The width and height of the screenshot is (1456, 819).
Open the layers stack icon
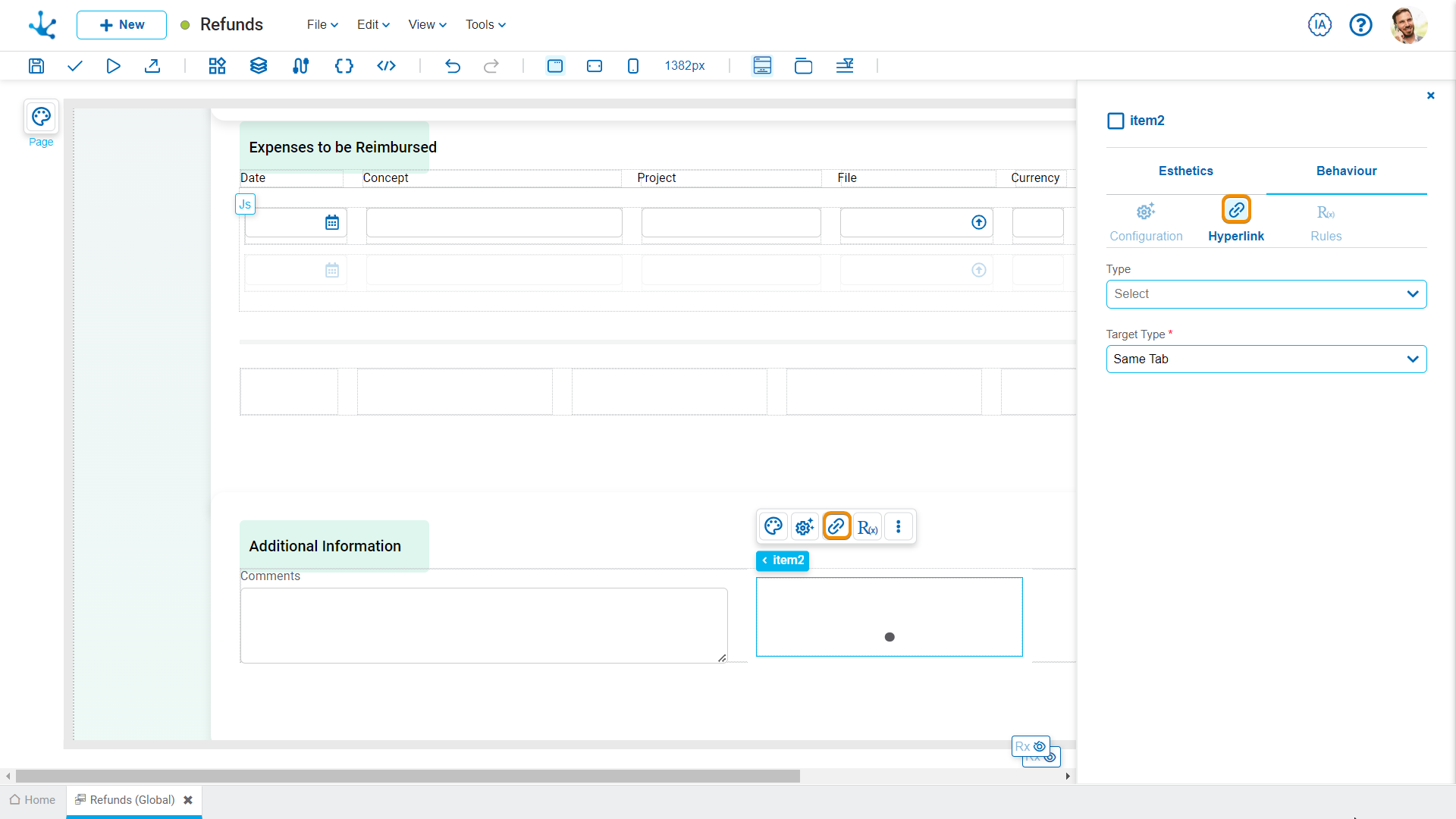pyautogui.click(x=259, y=66)
